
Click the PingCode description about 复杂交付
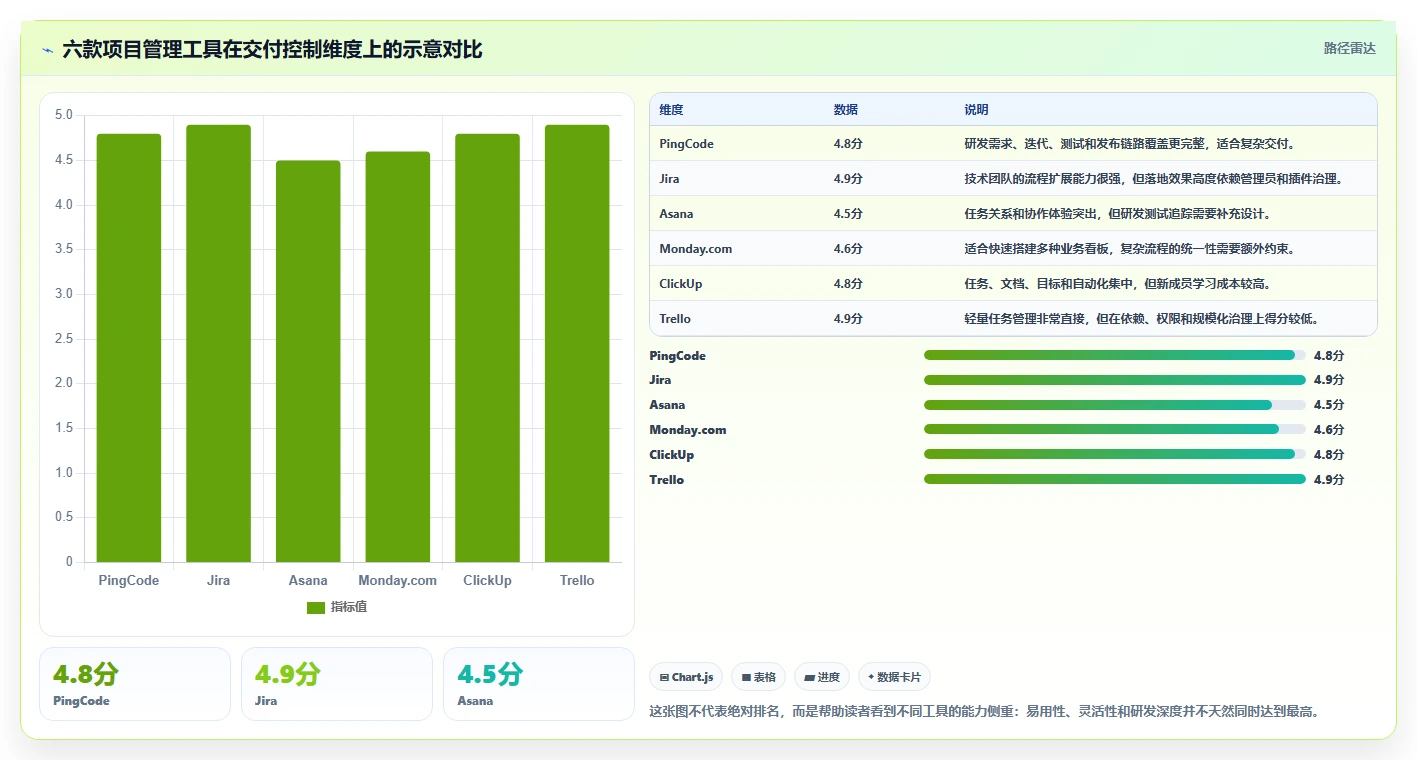pos(1130,144)
